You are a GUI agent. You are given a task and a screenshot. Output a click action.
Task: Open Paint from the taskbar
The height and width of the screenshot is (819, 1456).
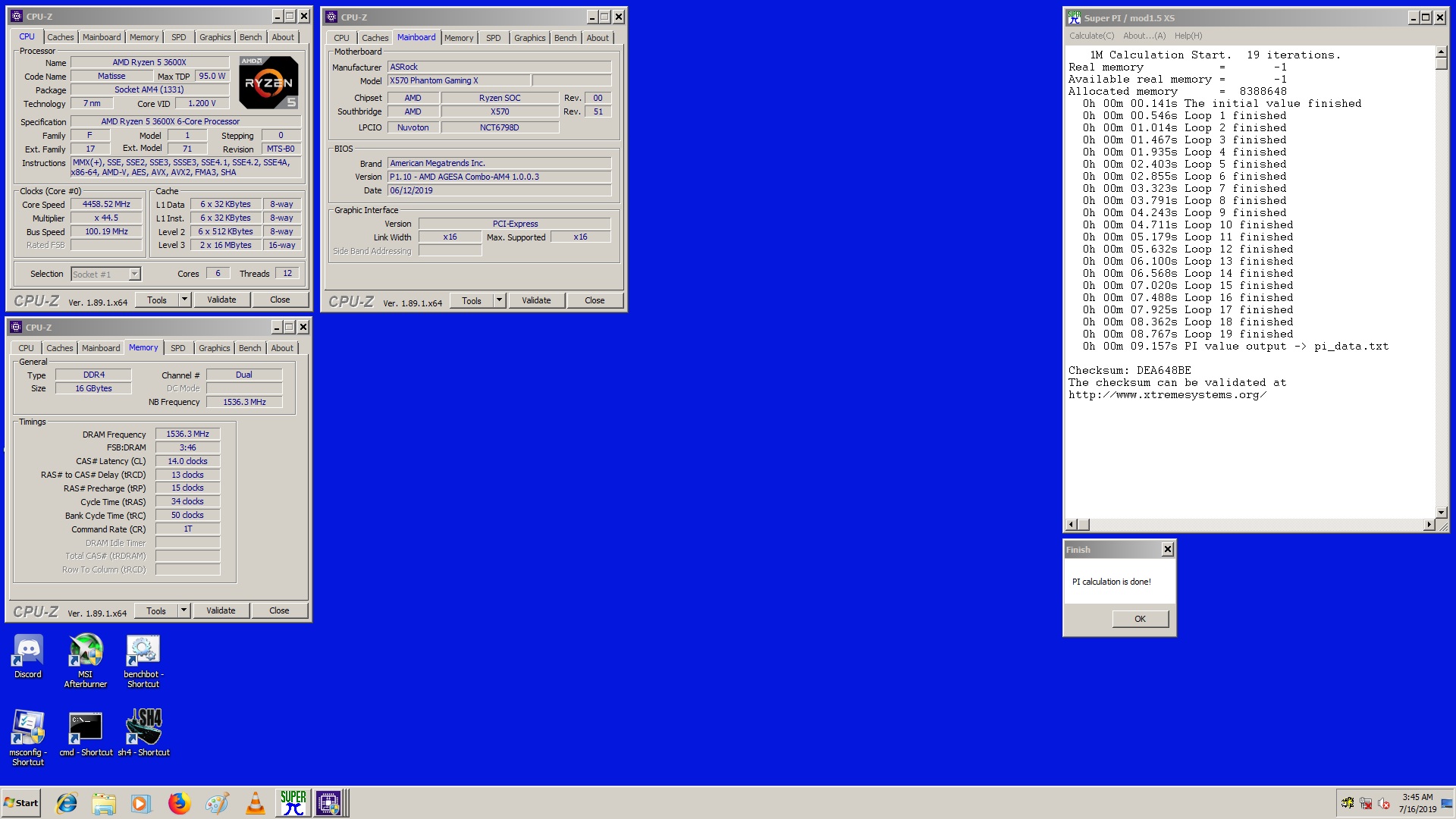click(217, 803)
